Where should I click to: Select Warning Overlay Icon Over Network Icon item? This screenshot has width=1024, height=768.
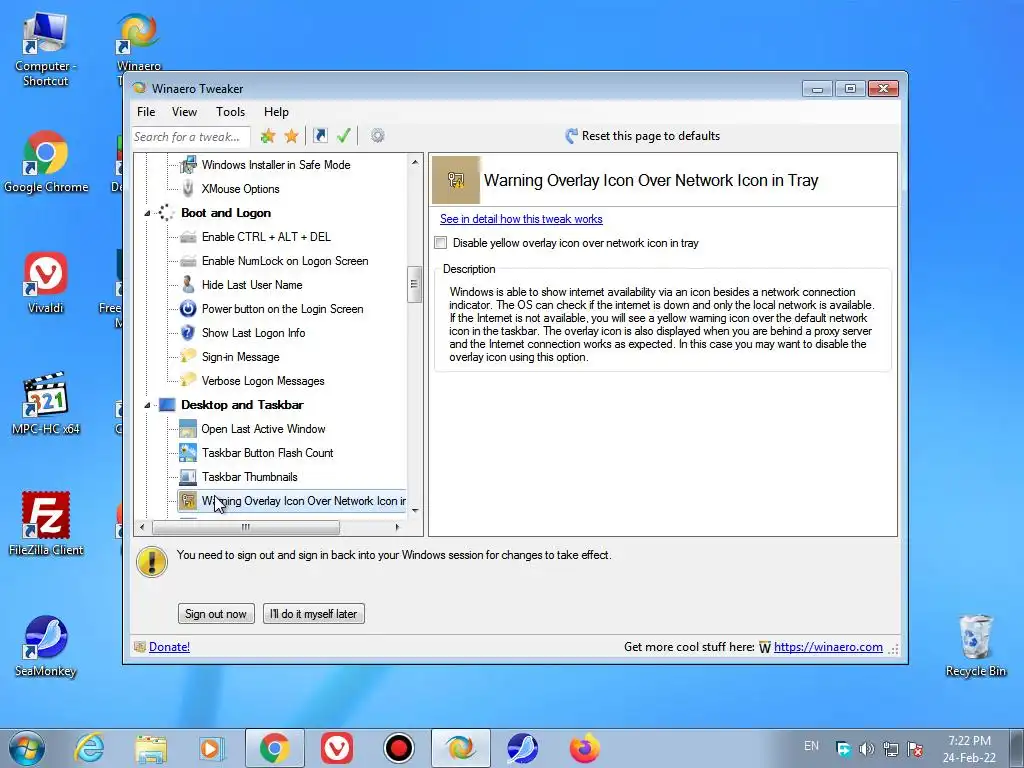(292, 501)
